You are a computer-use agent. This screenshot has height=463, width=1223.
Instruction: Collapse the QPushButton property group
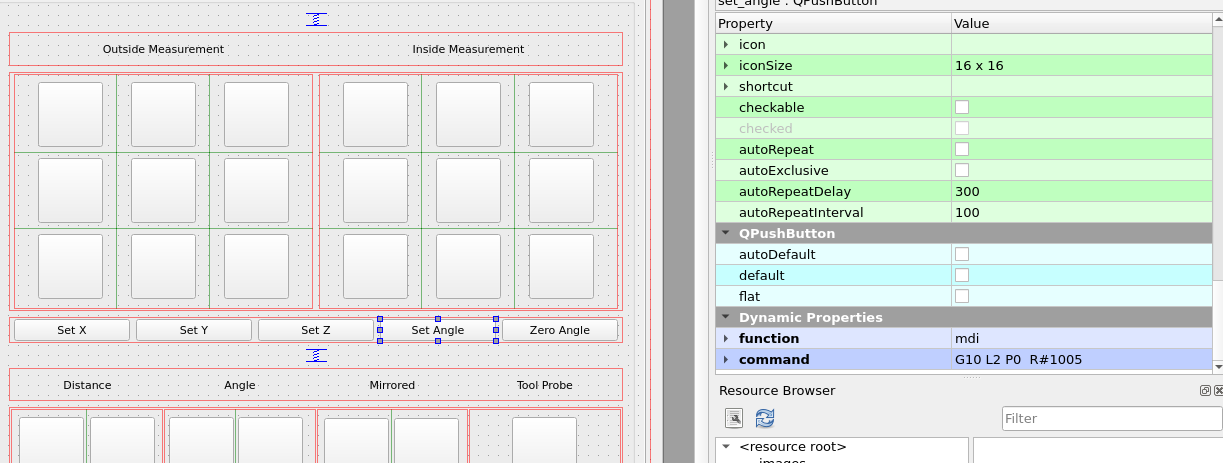[x=726, y=234]
